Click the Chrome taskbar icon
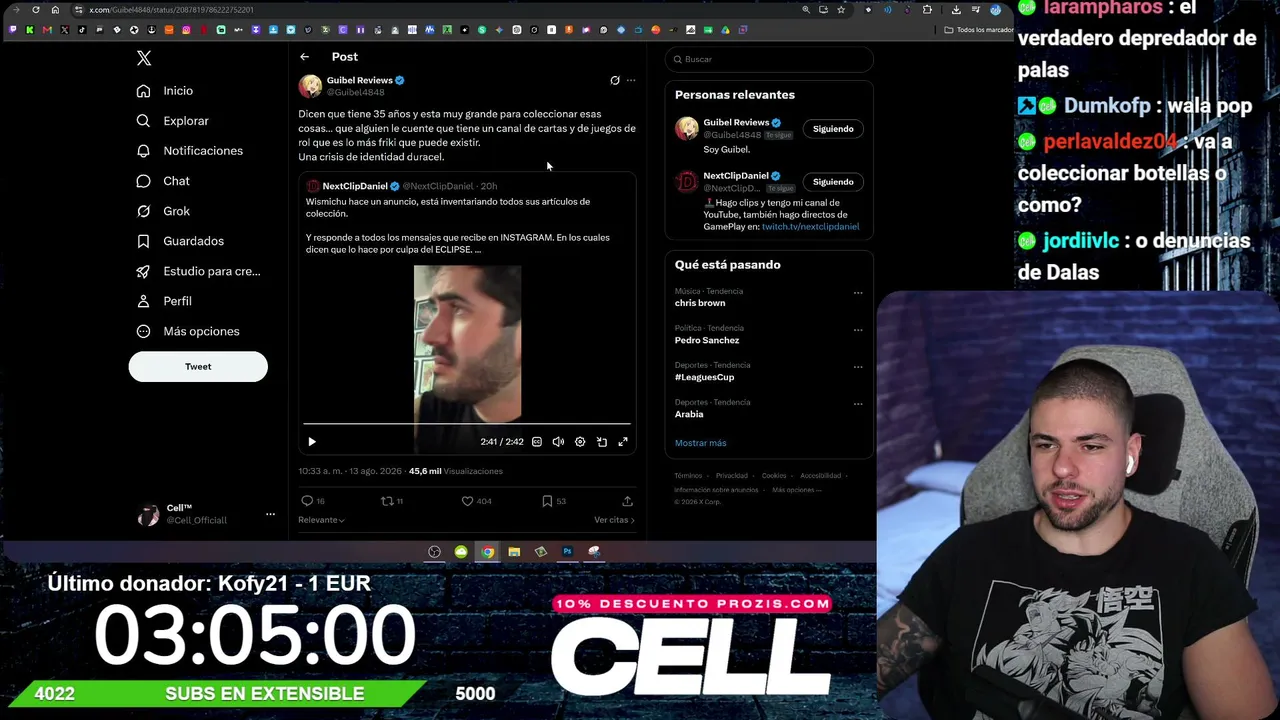This screenshot has width=1280, height=720. tap(487, 552)
